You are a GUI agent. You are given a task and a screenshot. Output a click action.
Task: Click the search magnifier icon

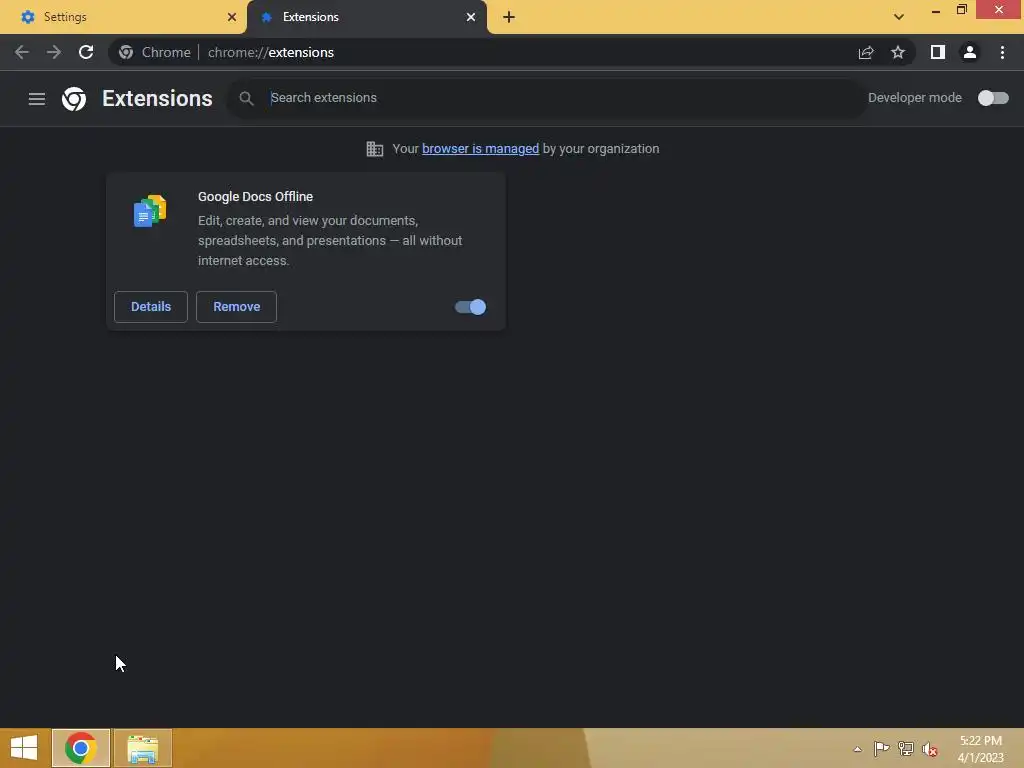pyautogui.click(x=246, y=99)
